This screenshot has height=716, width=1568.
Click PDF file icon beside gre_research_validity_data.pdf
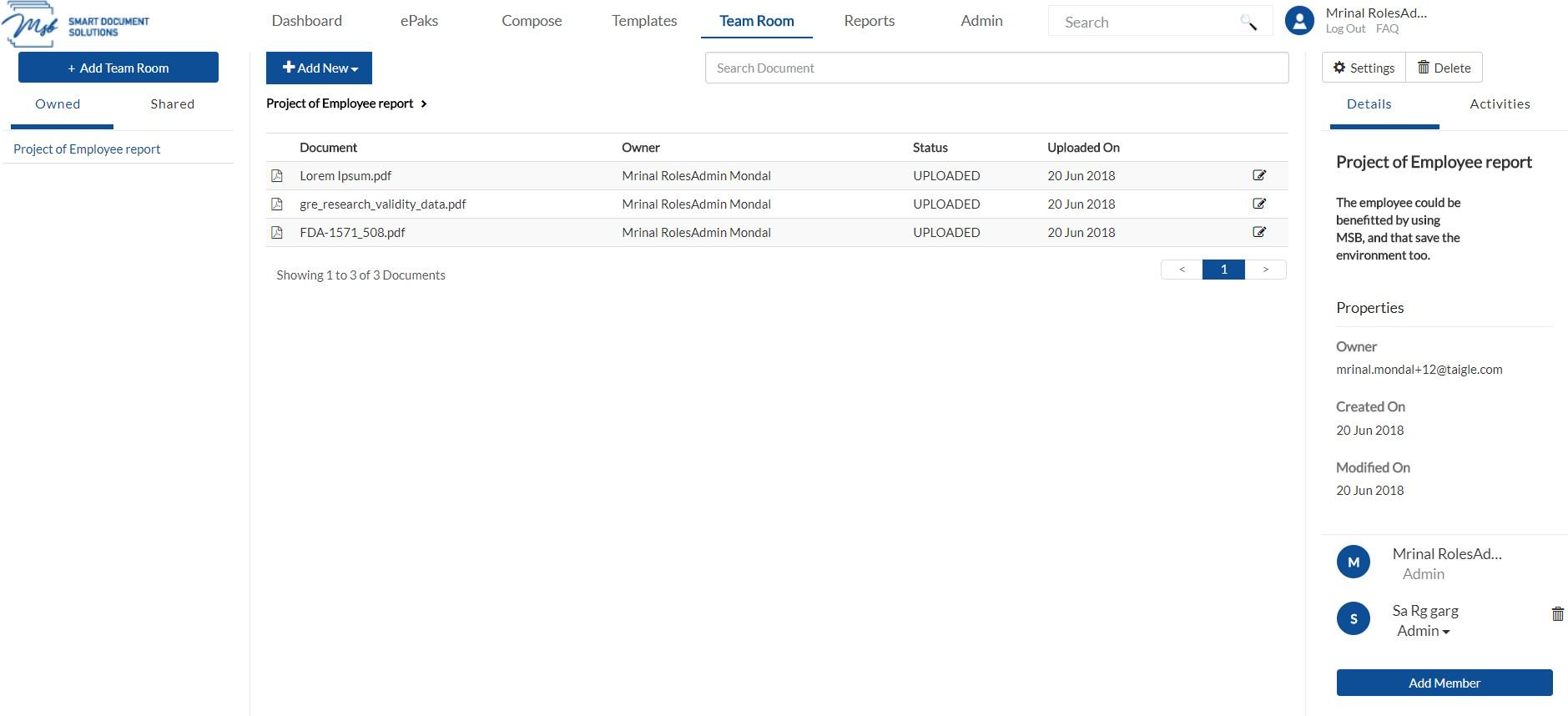277,204
